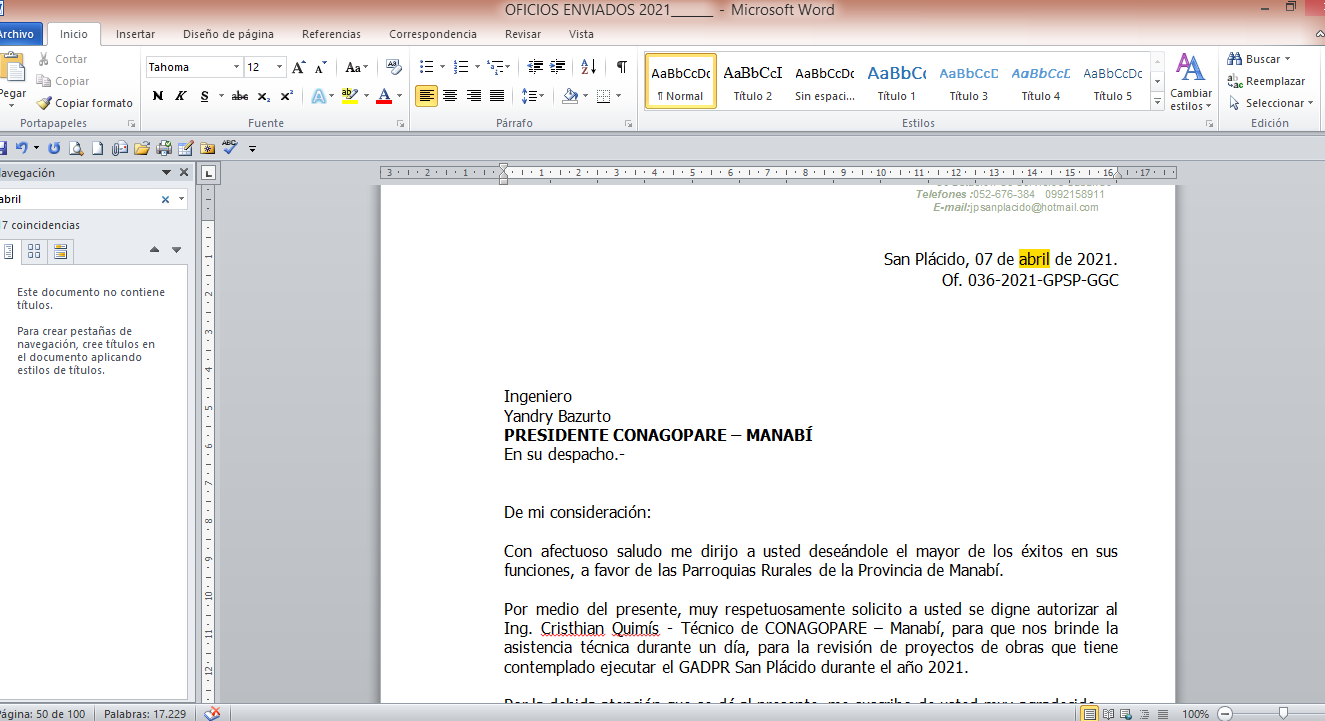Click the text highlight color swatch

point(348,96)
